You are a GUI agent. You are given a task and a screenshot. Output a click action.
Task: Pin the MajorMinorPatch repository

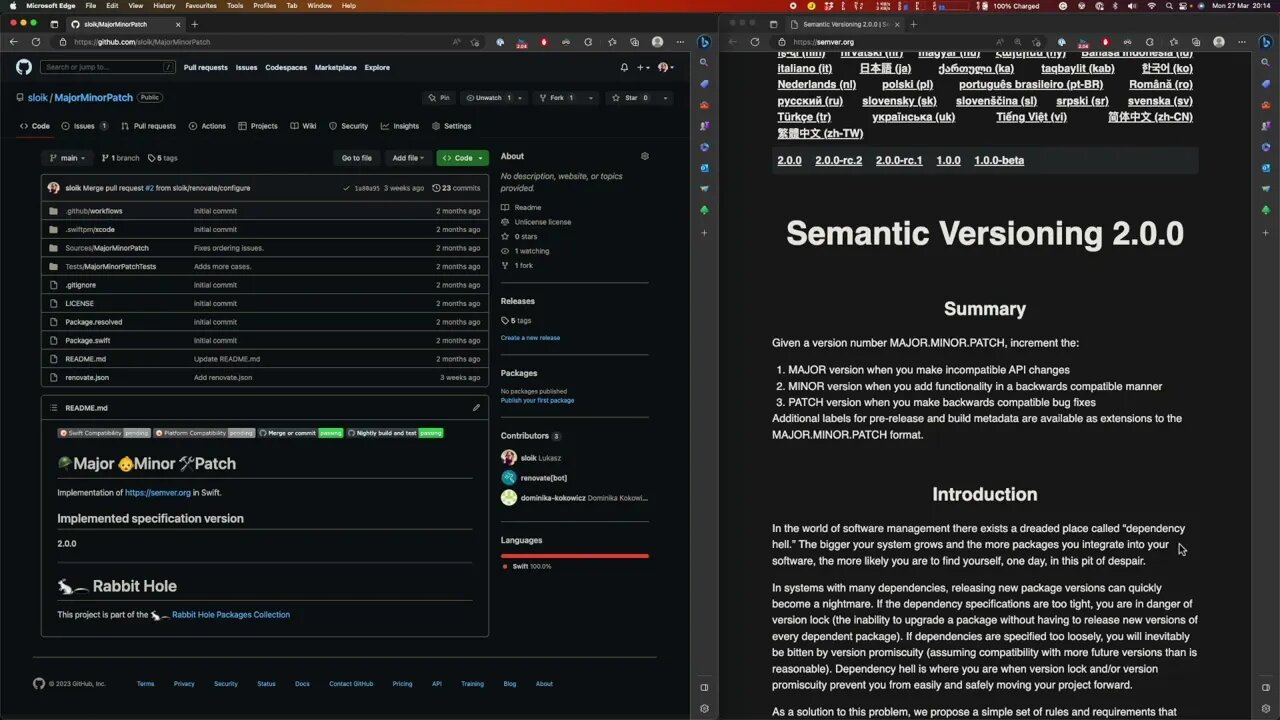[439, 98]
